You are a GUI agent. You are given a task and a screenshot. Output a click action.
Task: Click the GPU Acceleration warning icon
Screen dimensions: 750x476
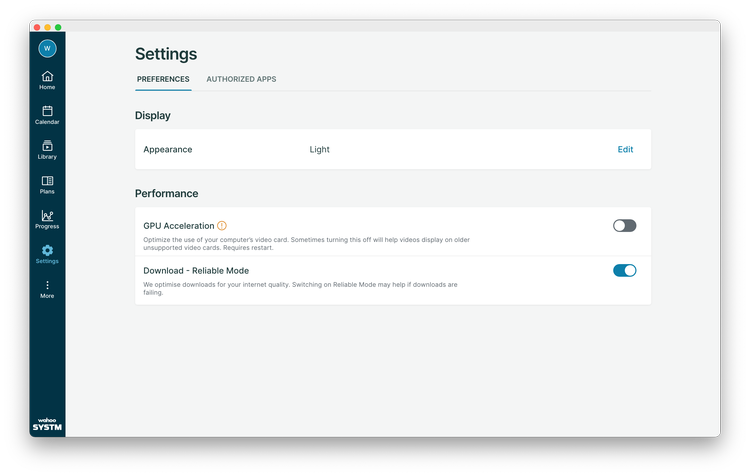pos(222,225)
